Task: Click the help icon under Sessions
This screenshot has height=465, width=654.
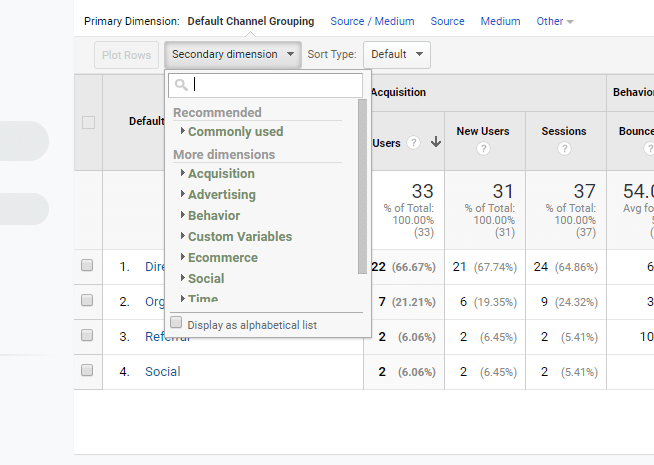Action: pos(564,149)
